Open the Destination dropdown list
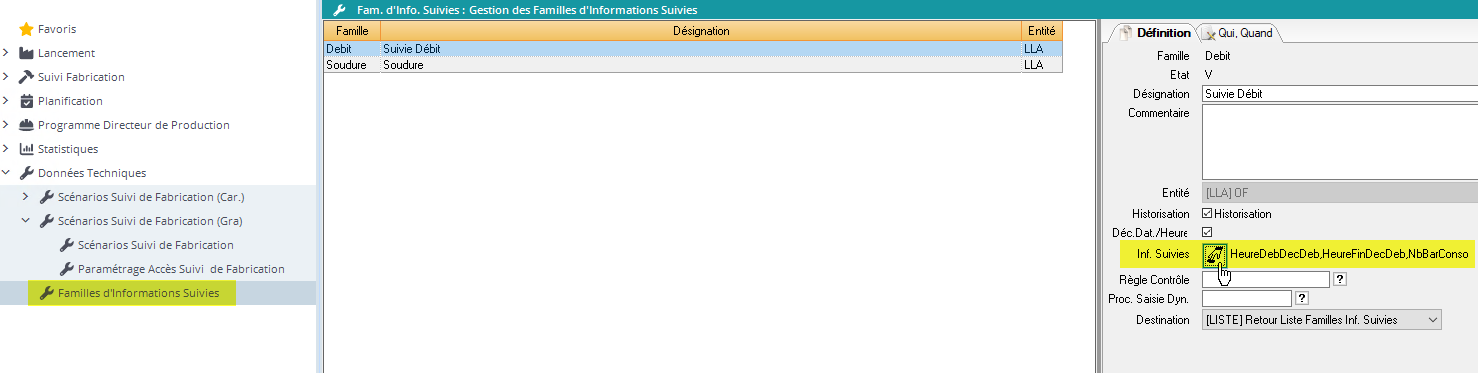The image size is (1478, 373). (x=1321, y=320)
